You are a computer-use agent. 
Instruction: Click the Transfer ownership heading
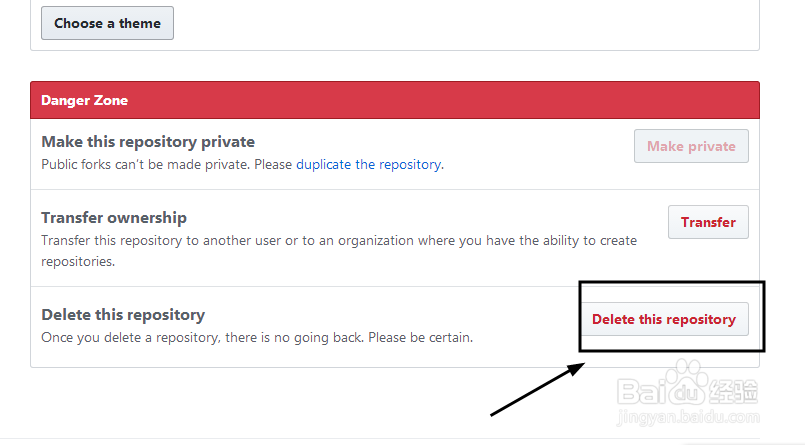tap(114, 218)
